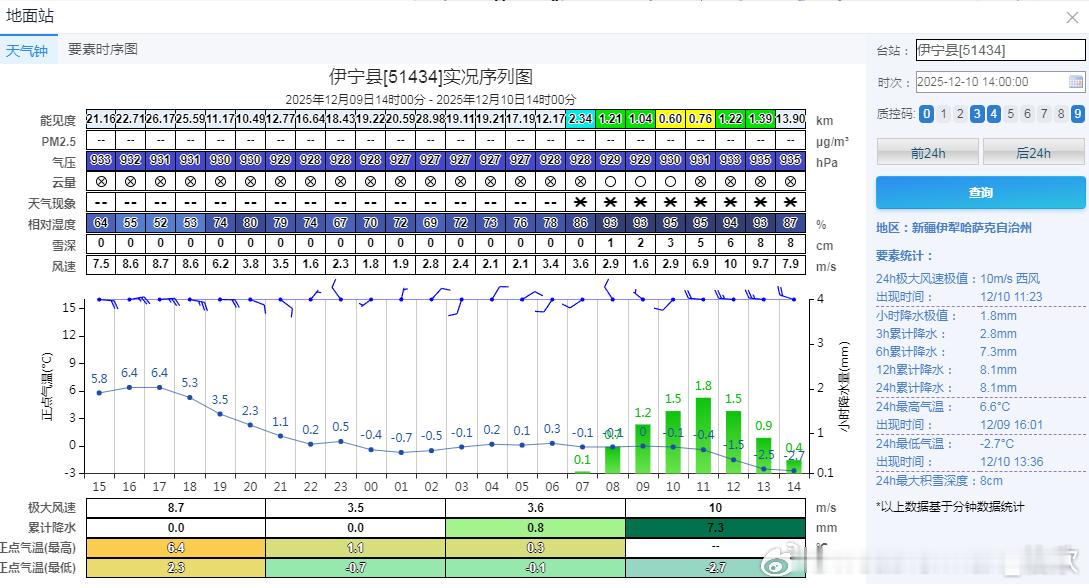Click the 12/10 11:23 occurrence time
The width and height of the screenshot is (1089, 588).
tap(1011, 296)
